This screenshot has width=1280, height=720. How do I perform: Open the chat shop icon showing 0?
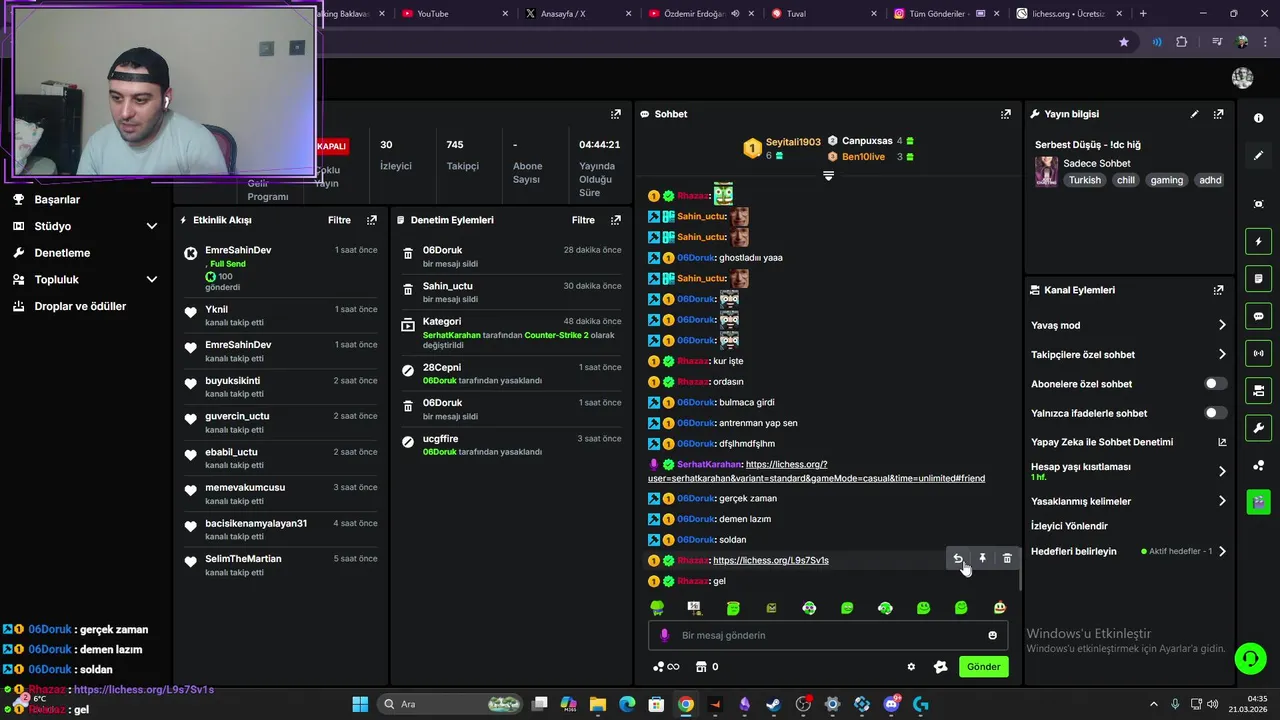706,667
